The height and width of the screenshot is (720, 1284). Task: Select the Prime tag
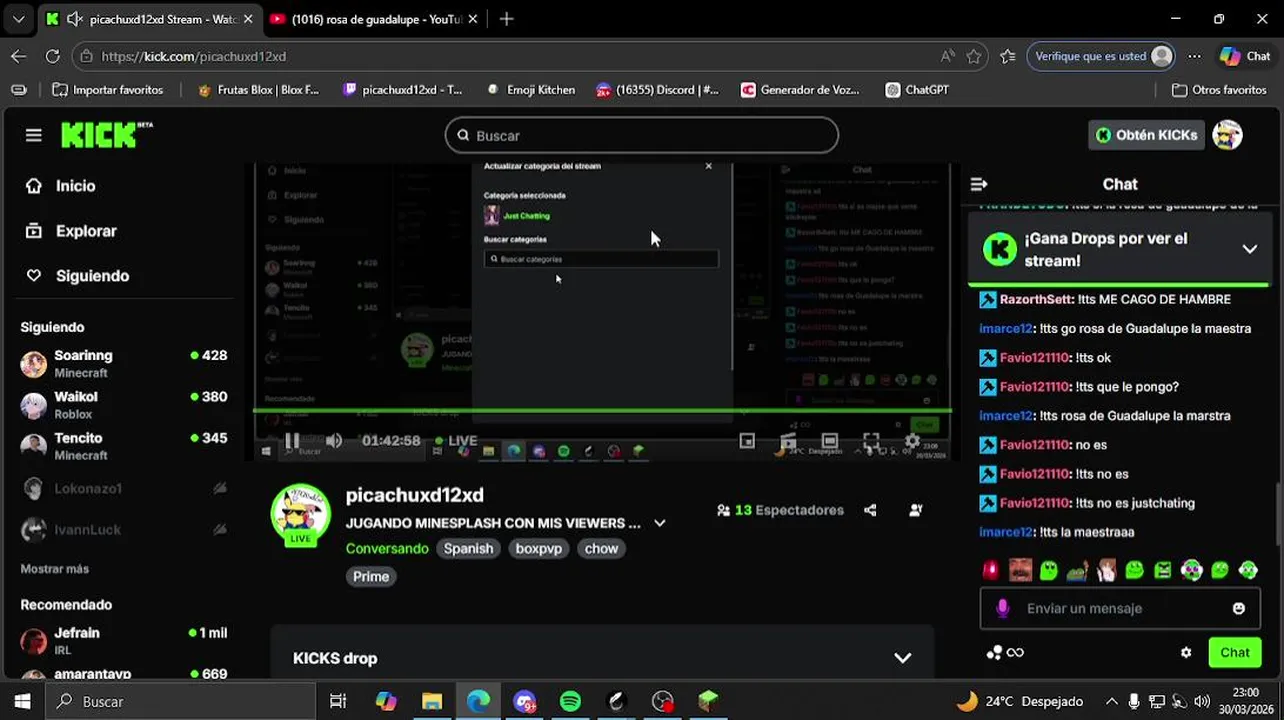[371, 576]
